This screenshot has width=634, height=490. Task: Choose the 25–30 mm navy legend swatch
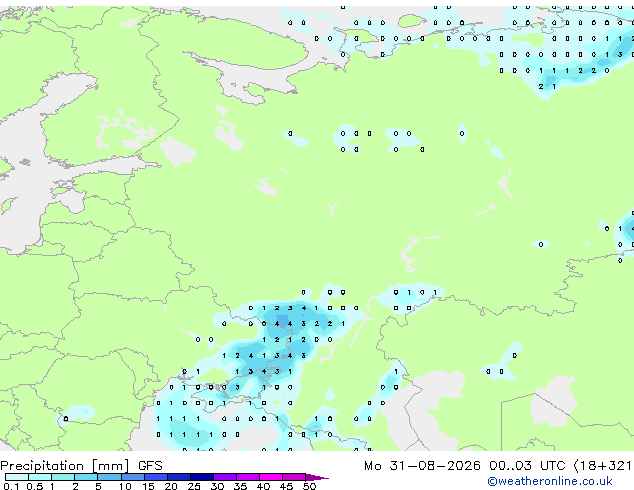coord(202,477)
